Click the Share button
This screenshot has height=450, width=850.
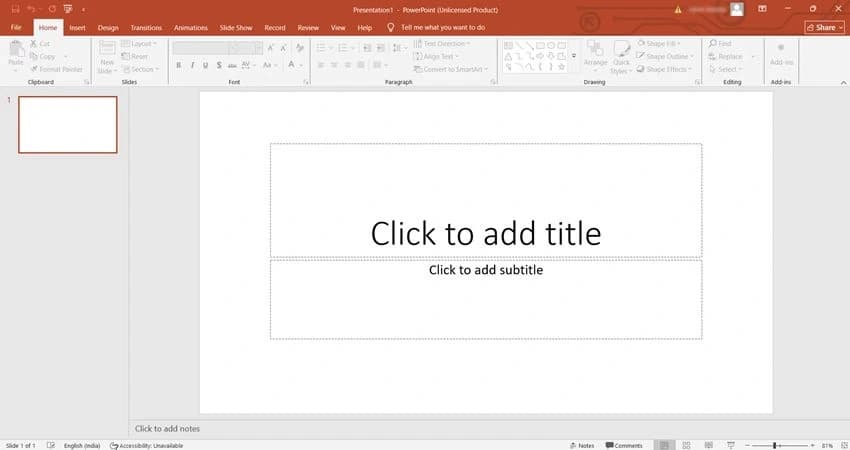coord(825,27)
